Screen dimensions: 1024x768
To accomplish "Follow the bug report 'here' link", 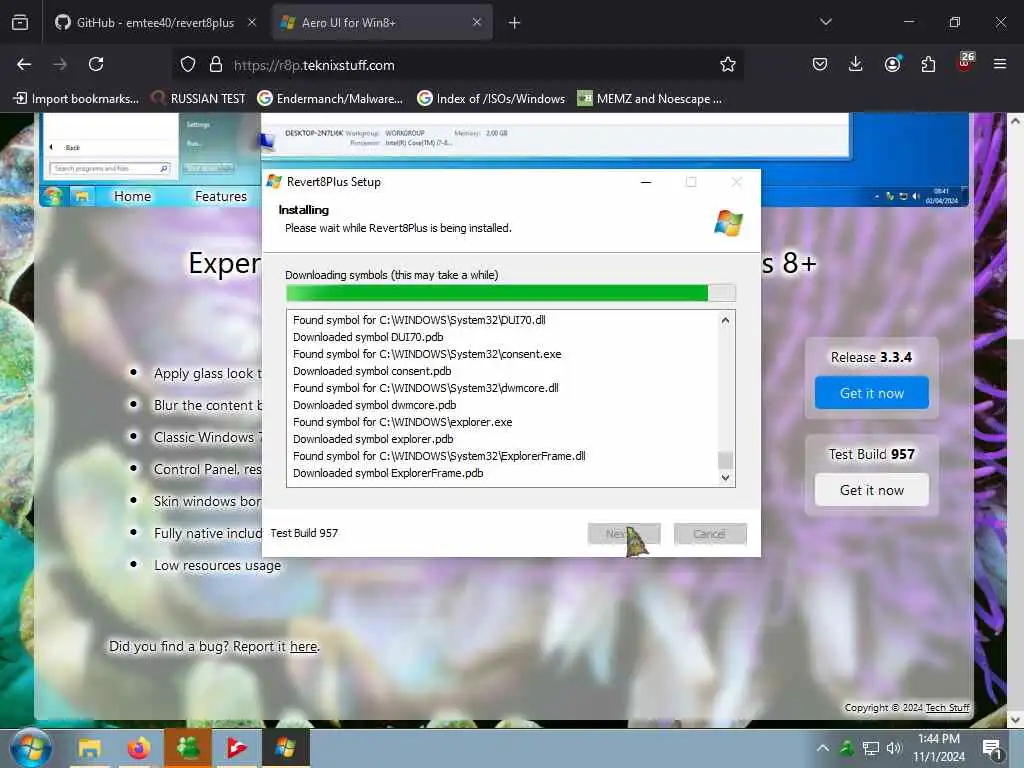I will click(303, 646).
